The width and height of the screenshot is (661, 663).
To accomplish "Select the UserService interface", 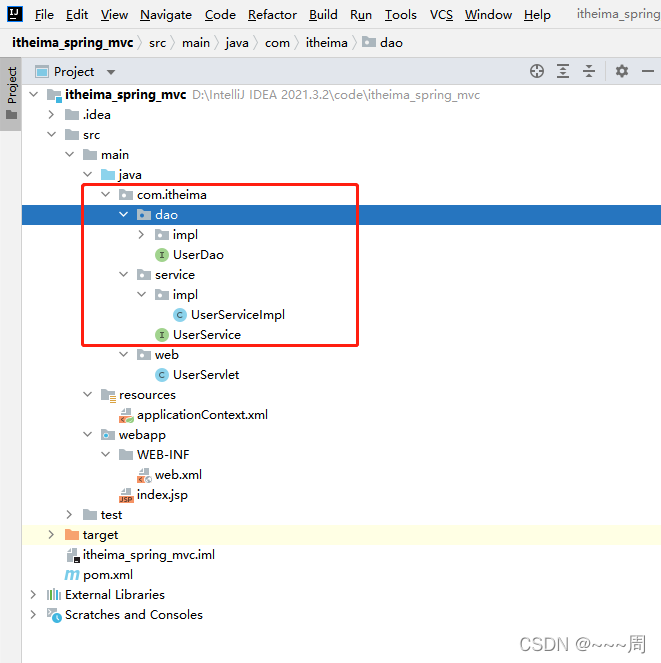I will tap(207, 335).
